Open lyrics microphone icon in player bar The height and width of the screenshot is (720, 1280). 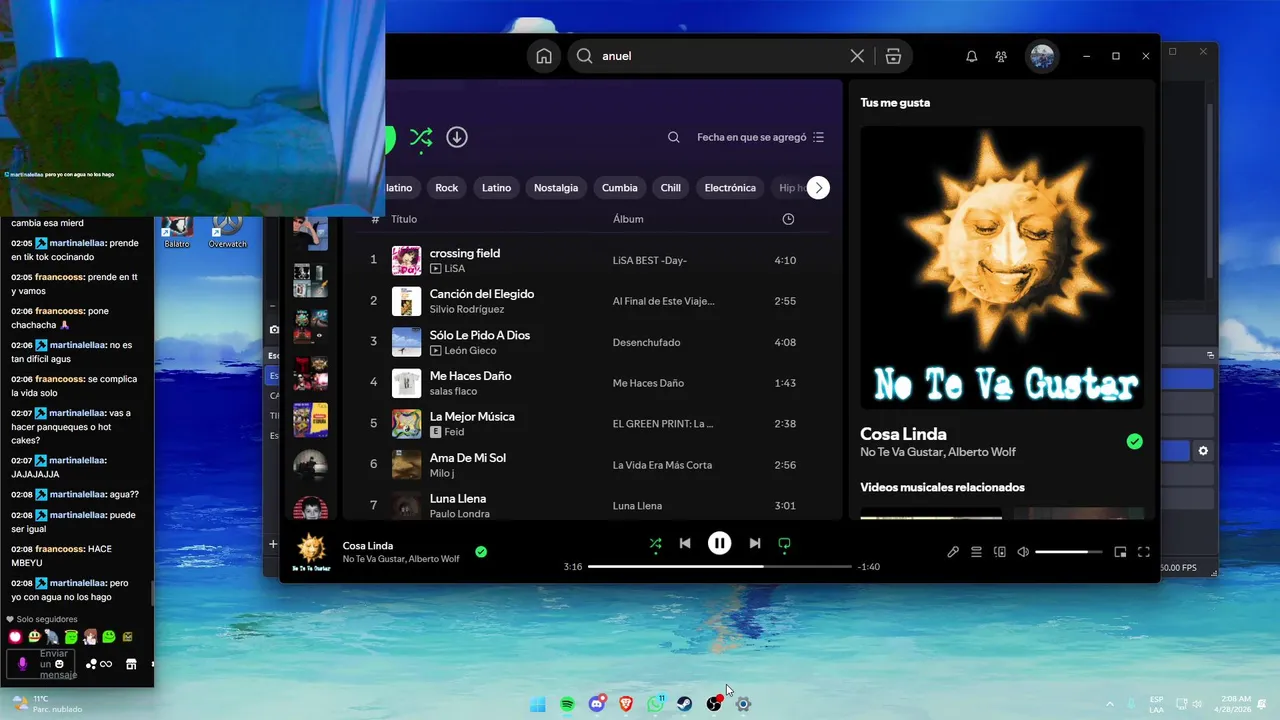pos(953,551)
